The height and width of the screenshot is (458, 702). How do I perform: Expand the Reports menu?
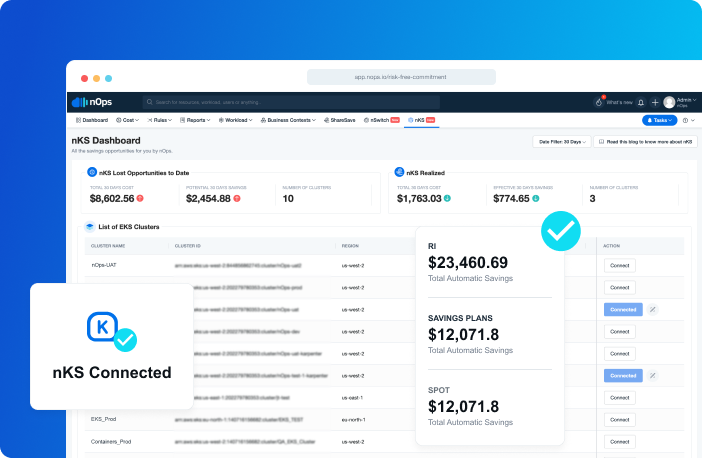[x=195, y=120]
